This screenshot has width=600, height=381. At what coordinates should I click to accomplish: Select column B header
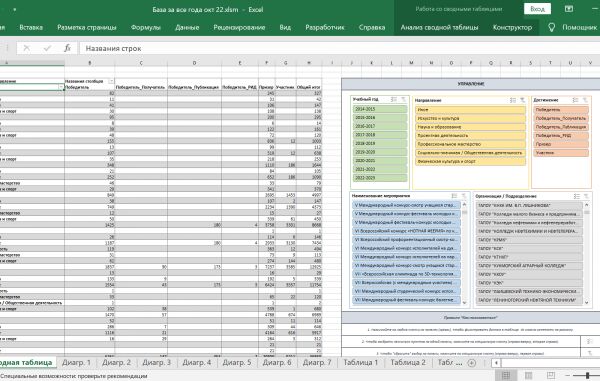[x=90, y=63]
